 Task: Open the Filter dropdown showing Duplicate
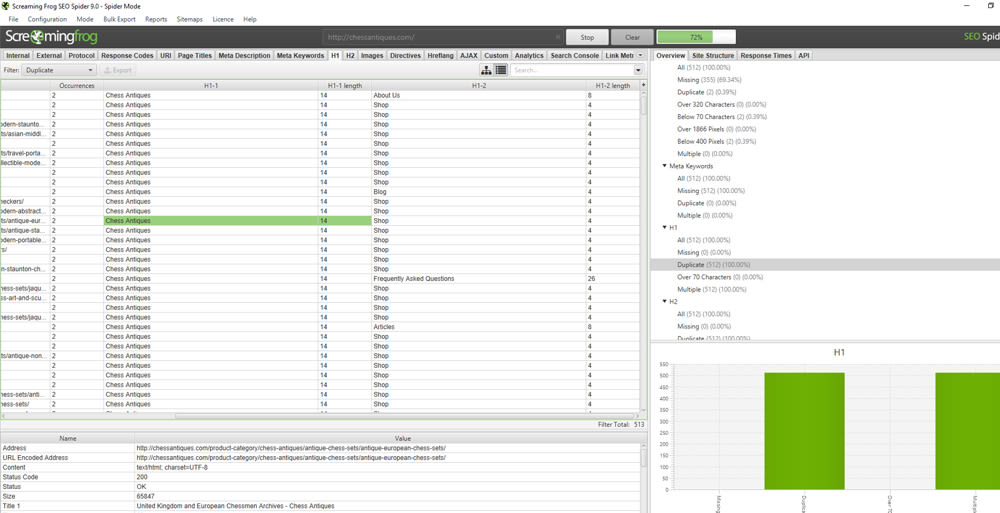59,70
